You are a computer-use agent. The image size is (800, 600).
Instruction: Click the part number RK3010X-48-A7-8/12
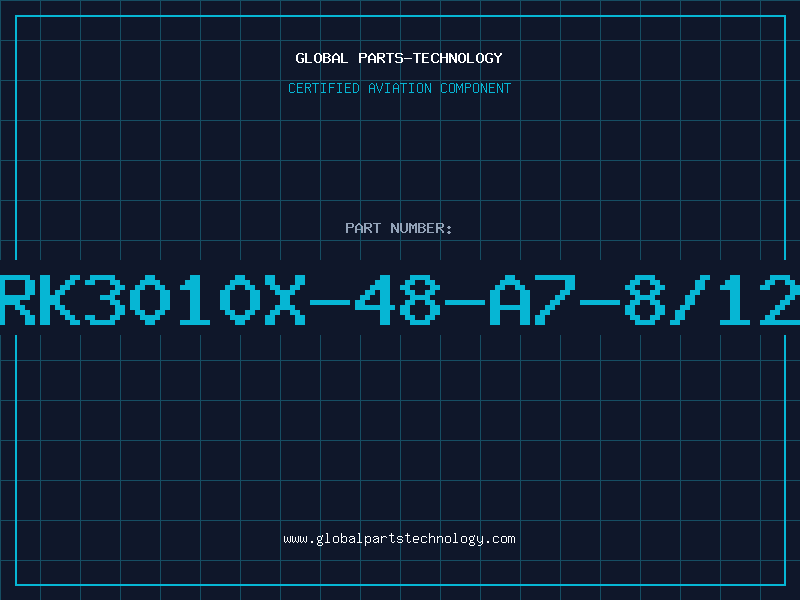click(400, 299)
